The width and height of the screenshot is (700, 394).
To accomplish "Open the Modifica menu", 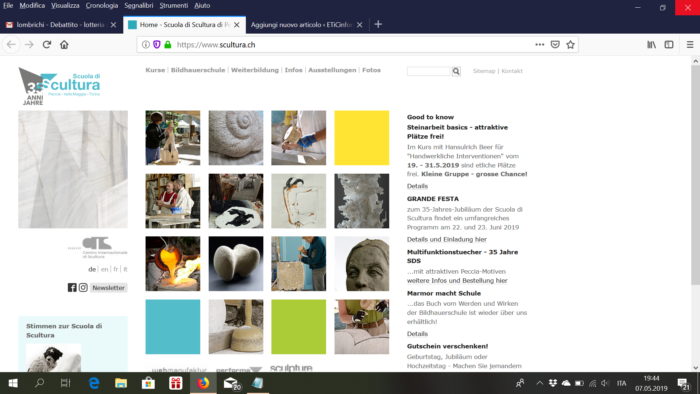I will click(32, 6).
